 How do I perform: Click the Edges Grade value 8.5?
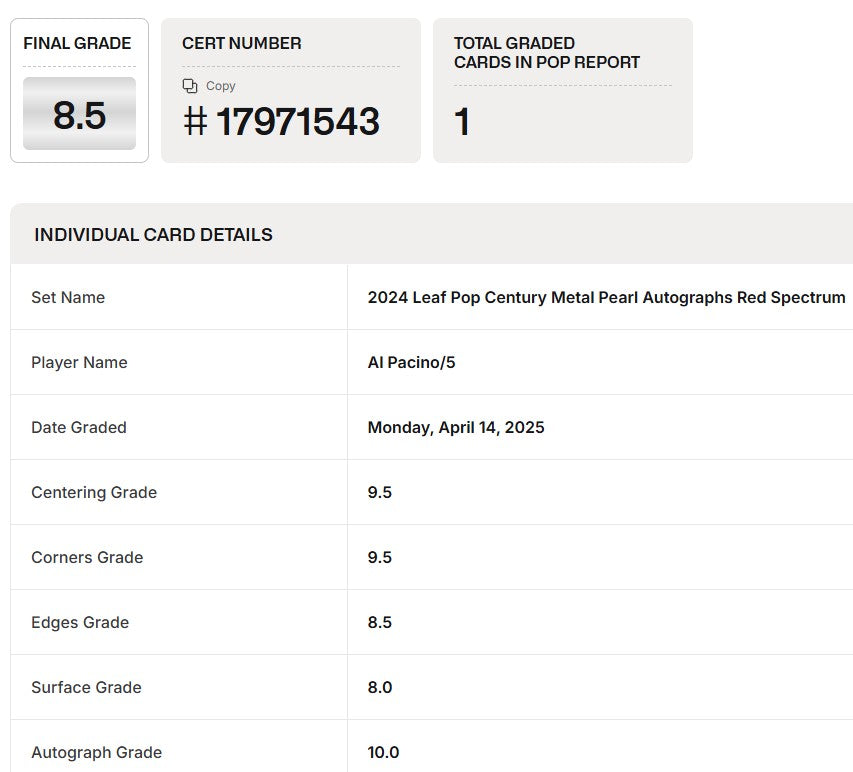(x=380, y=622)
